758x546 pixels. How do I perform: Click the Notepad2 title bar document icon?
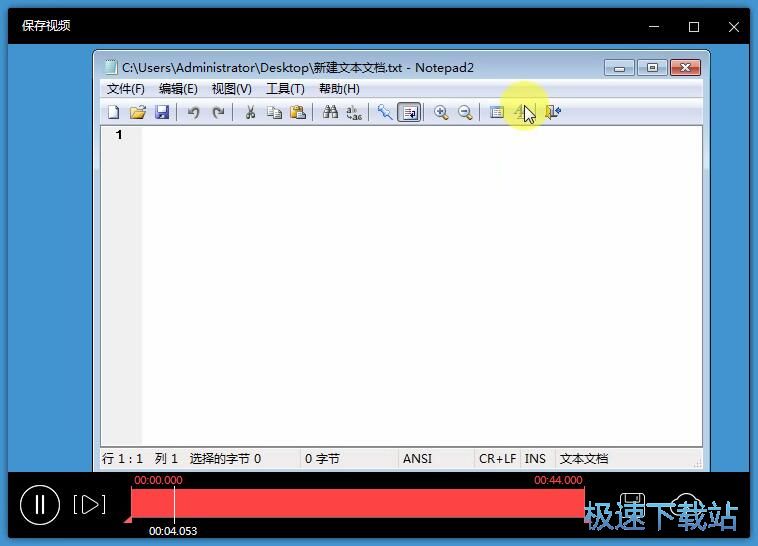111,67
